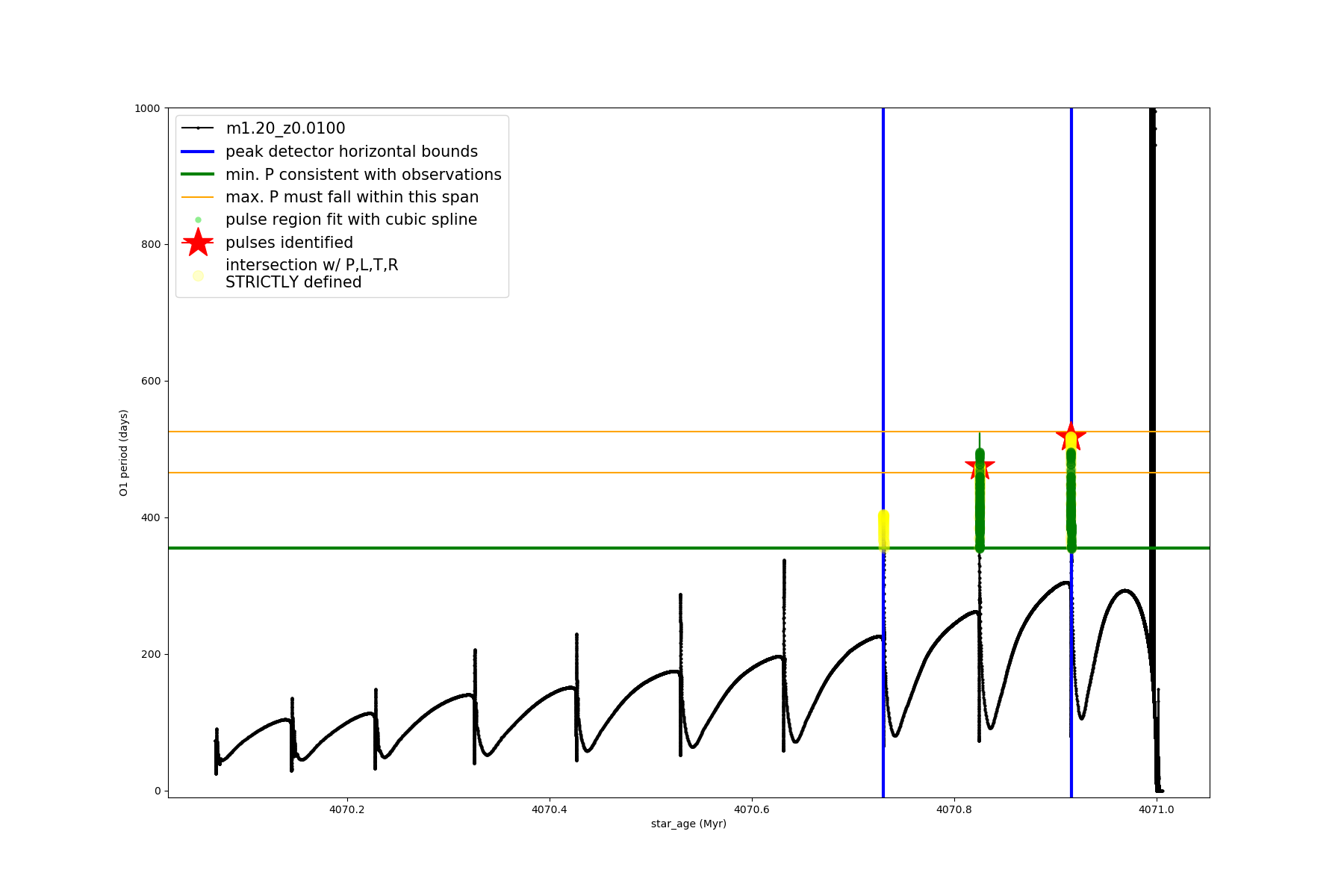
Task: Click the 'max. P must fall within this span' label
Action: tap(352, 197)
